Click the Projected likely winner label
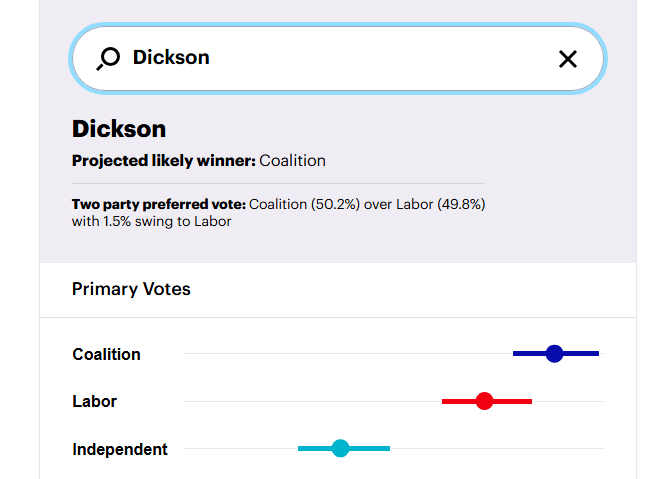This screenshot has width=645, height=479. [x=164, y=160]
